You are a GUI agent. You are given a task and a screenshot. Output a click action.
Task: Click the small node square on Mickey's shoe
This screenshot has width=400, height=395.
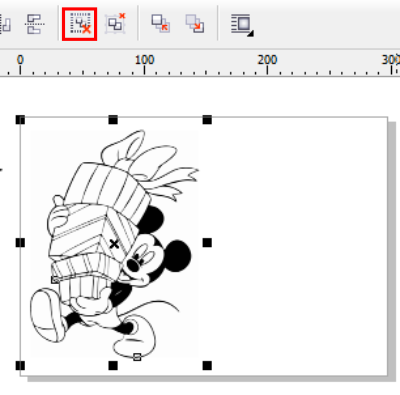[x=137, y=357]
